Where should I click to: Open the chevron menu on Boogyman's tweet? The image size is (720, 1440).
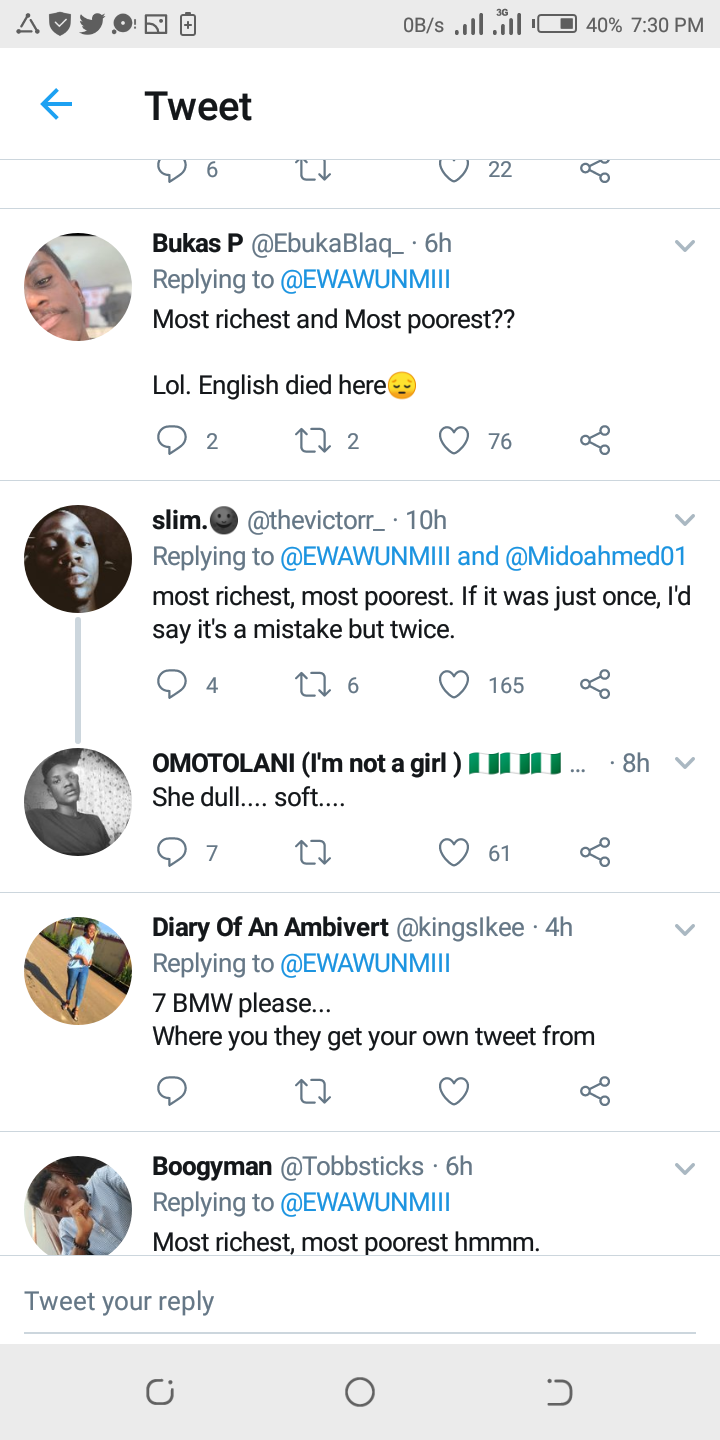pos(684,1168)
